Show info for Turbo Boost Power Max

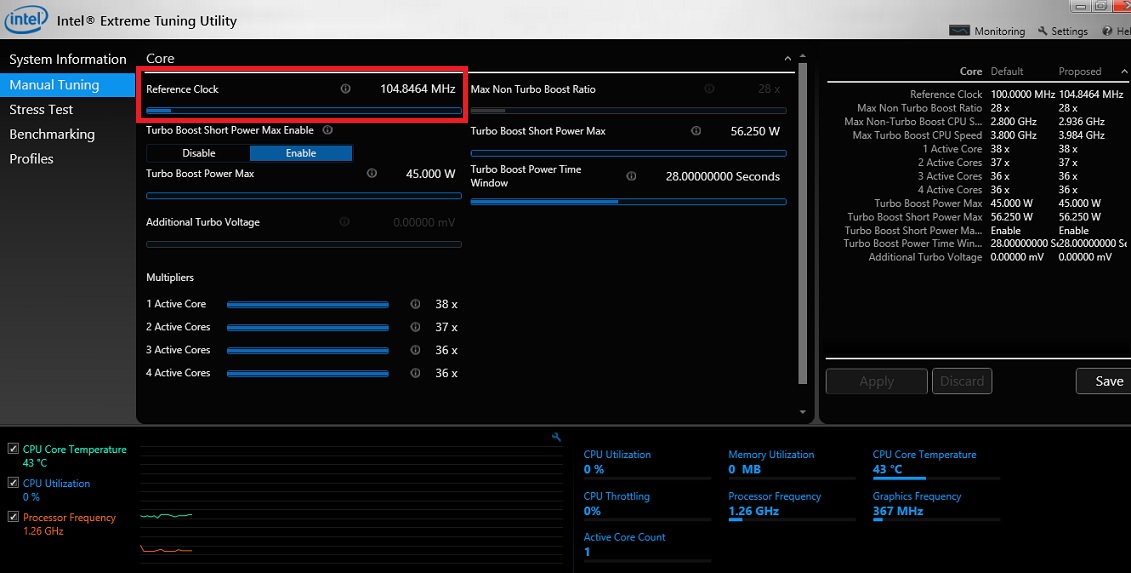371,173
